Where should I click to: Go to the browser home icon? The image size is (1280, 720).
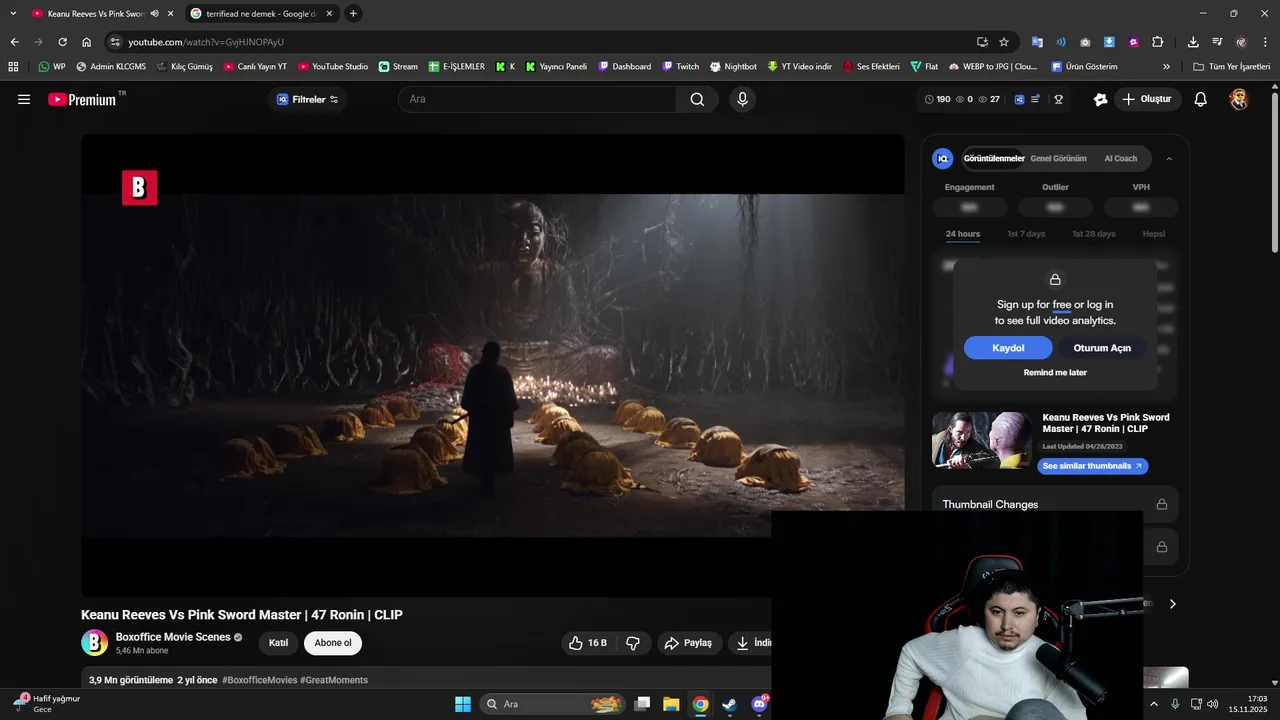pos(86,42)
